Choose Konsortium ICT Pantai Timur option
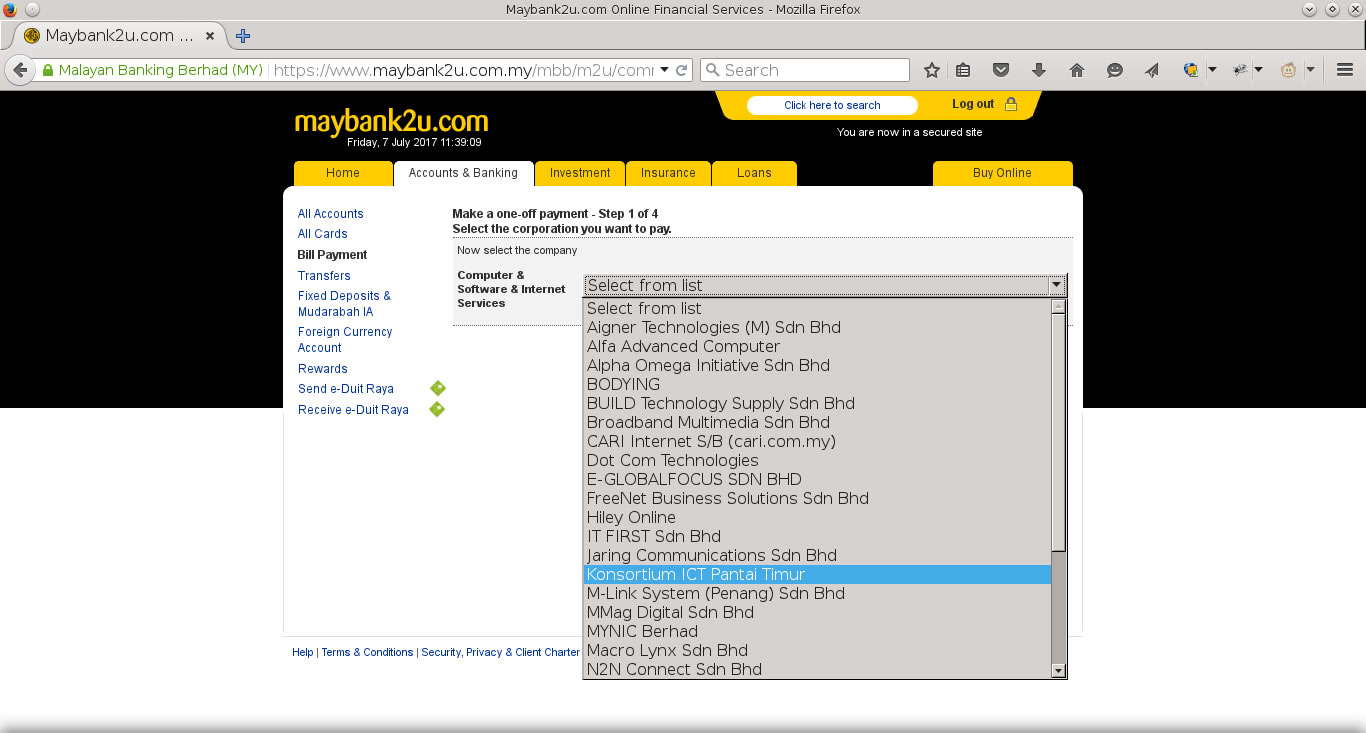The image size is (1366, 733). 817,575
